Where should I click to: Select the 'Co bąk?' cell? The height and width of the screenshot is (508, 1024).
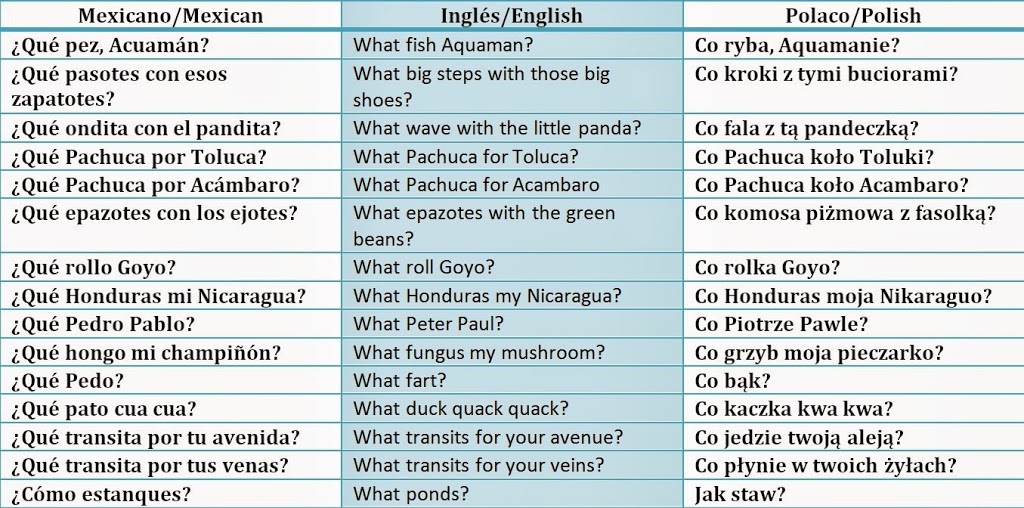tap(854, 380)
